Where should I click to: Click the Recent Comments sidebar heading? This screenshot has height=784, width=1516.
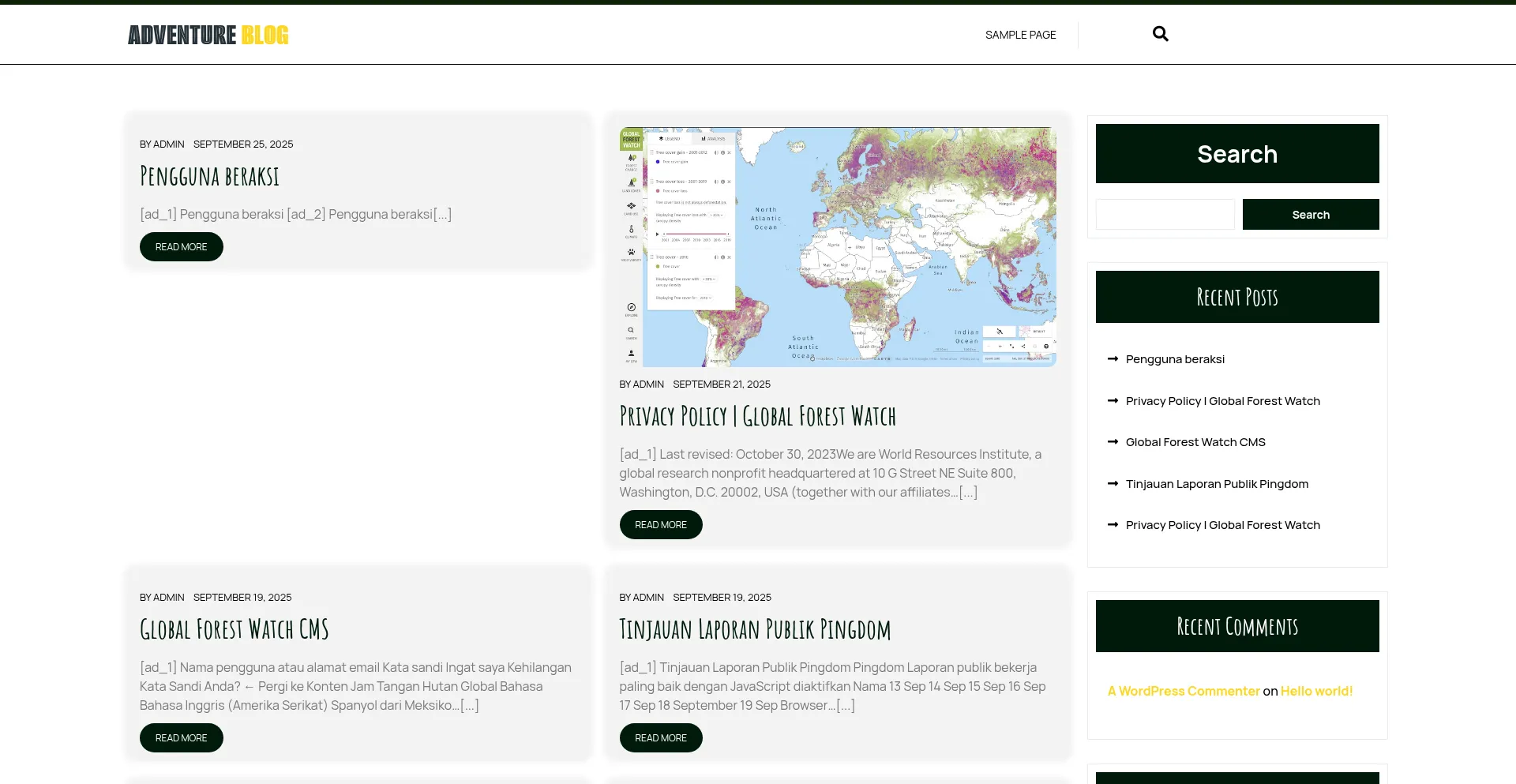click(1237, 626)
